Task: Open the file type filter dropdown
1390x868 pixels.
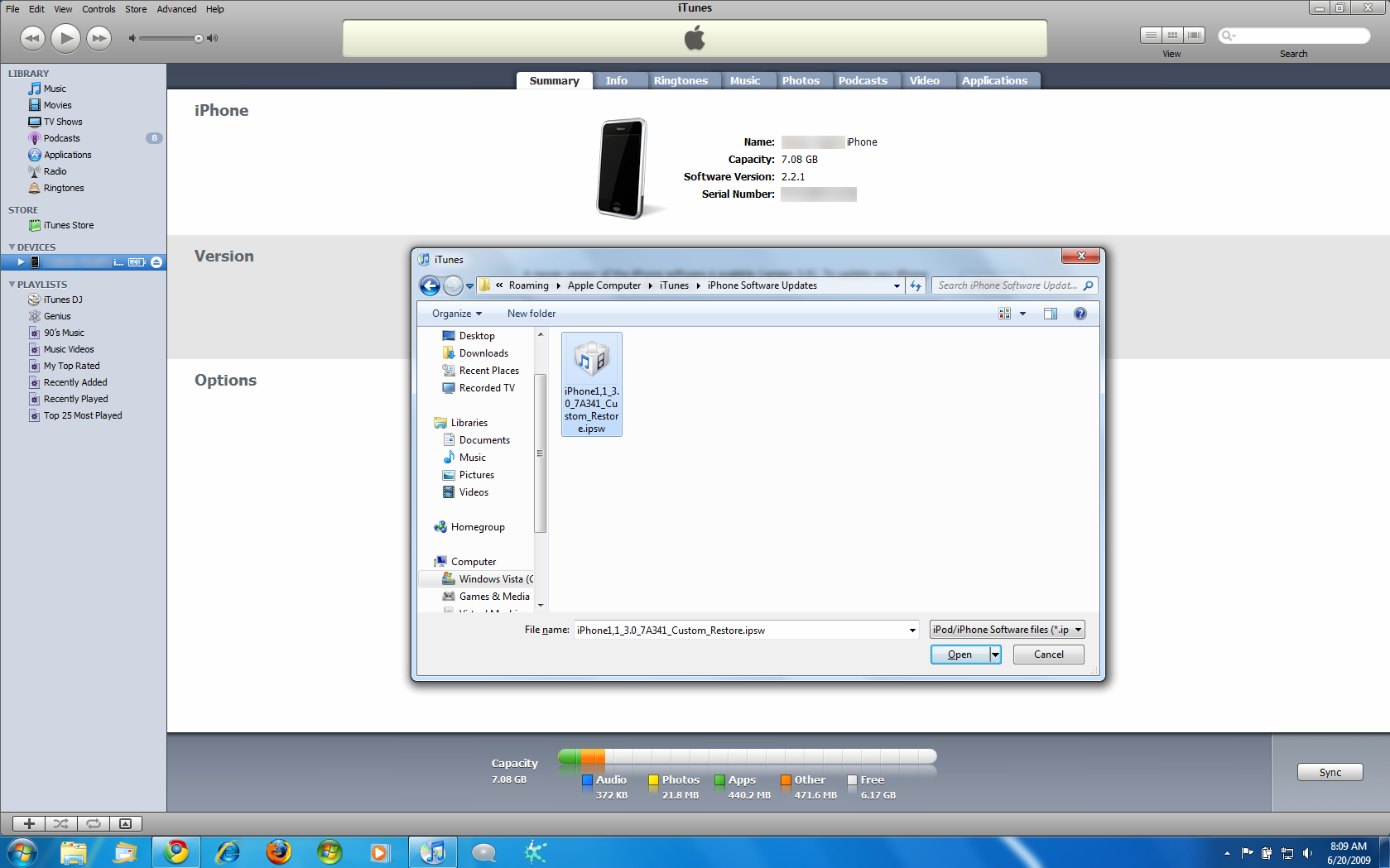Action: pos(1007,630)
